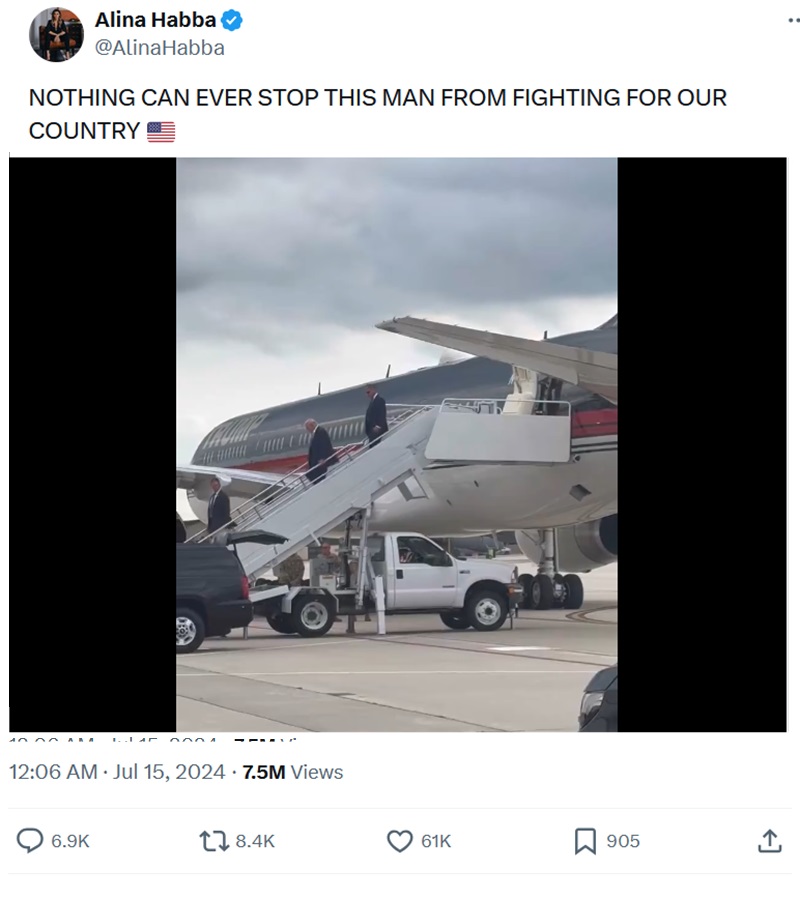Click the 8.4K reposts count
The image size is (800, 899).
(255, 841)
